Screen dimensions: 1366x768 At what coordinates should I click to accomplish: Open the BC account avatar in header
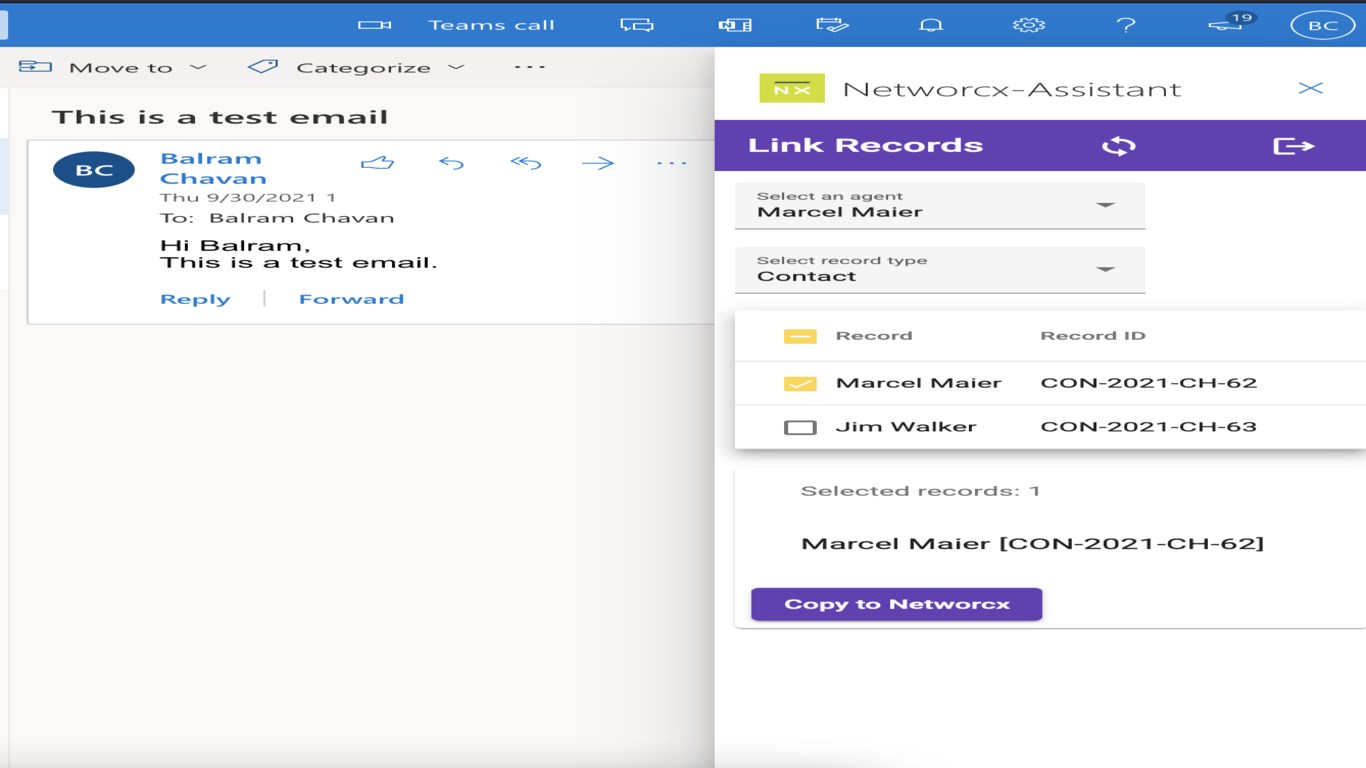coord(1323,25)
